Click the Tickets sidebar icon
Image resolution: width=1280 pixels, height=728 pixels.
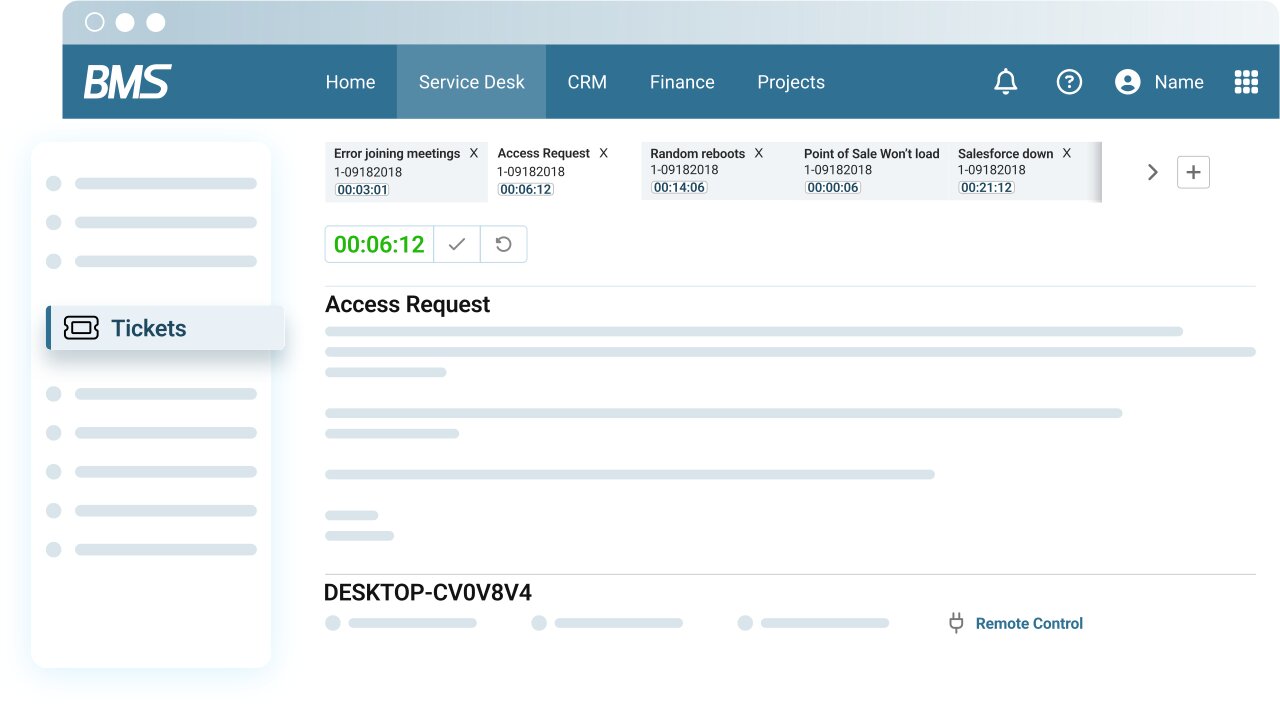click(81, 328)
